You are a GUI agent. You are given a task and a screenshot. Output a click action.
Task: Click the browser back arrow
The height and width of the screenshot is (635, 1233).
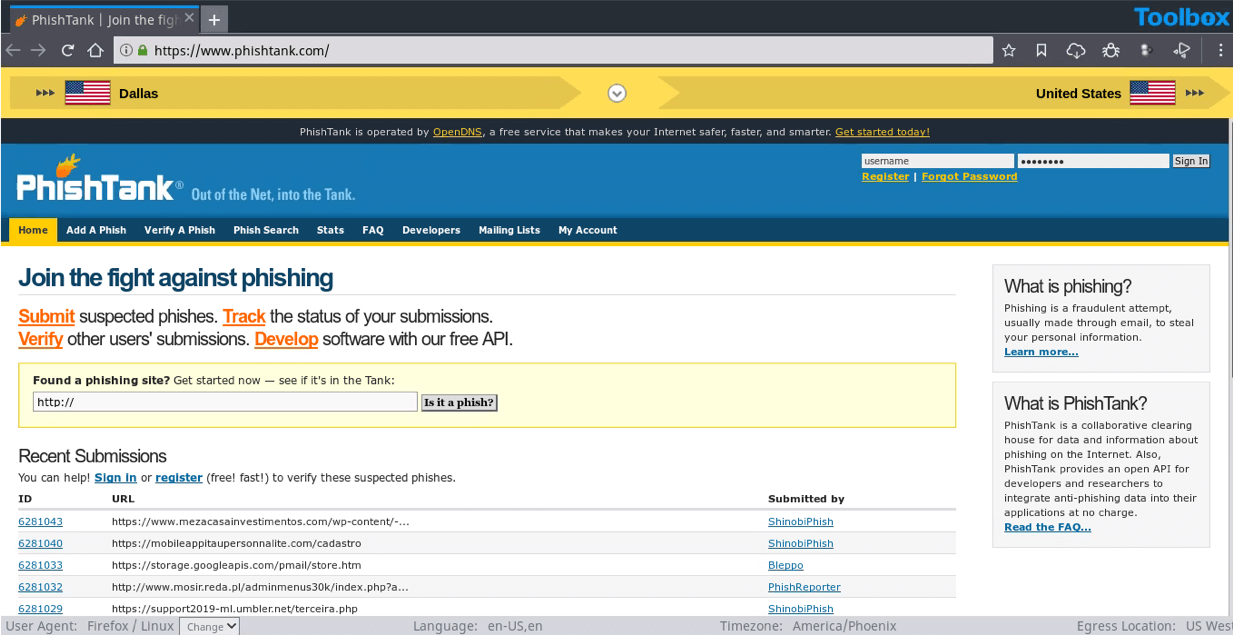coord(12,50)
